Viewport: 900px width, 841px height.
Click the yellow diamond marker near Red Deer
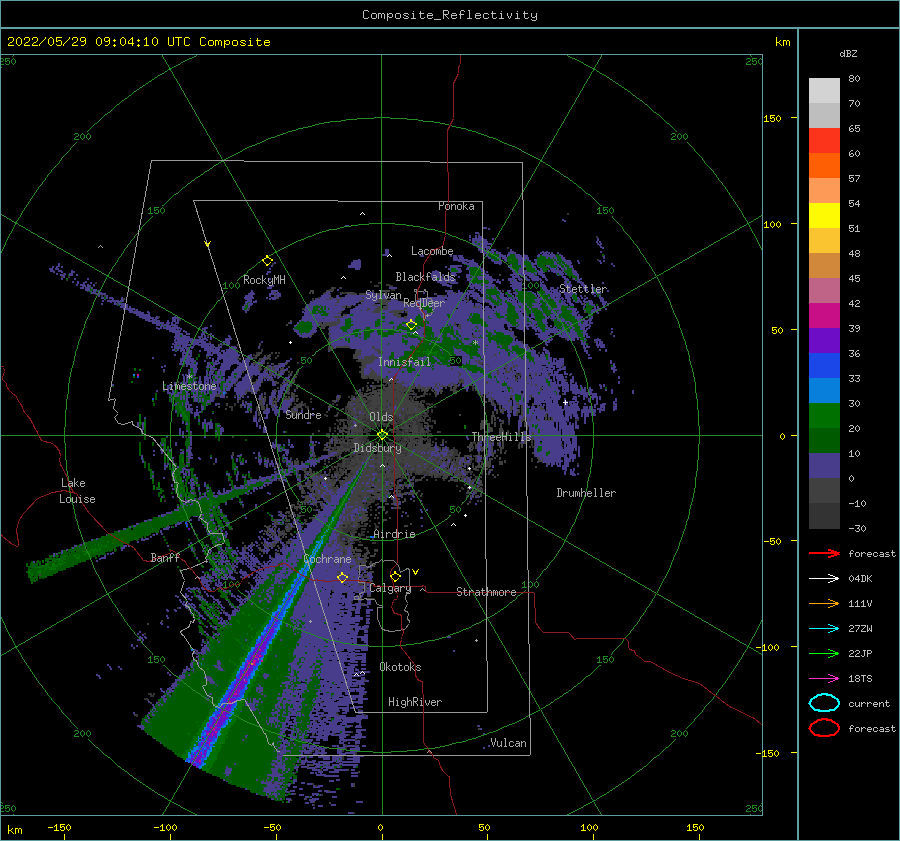[x=412, y=325]
